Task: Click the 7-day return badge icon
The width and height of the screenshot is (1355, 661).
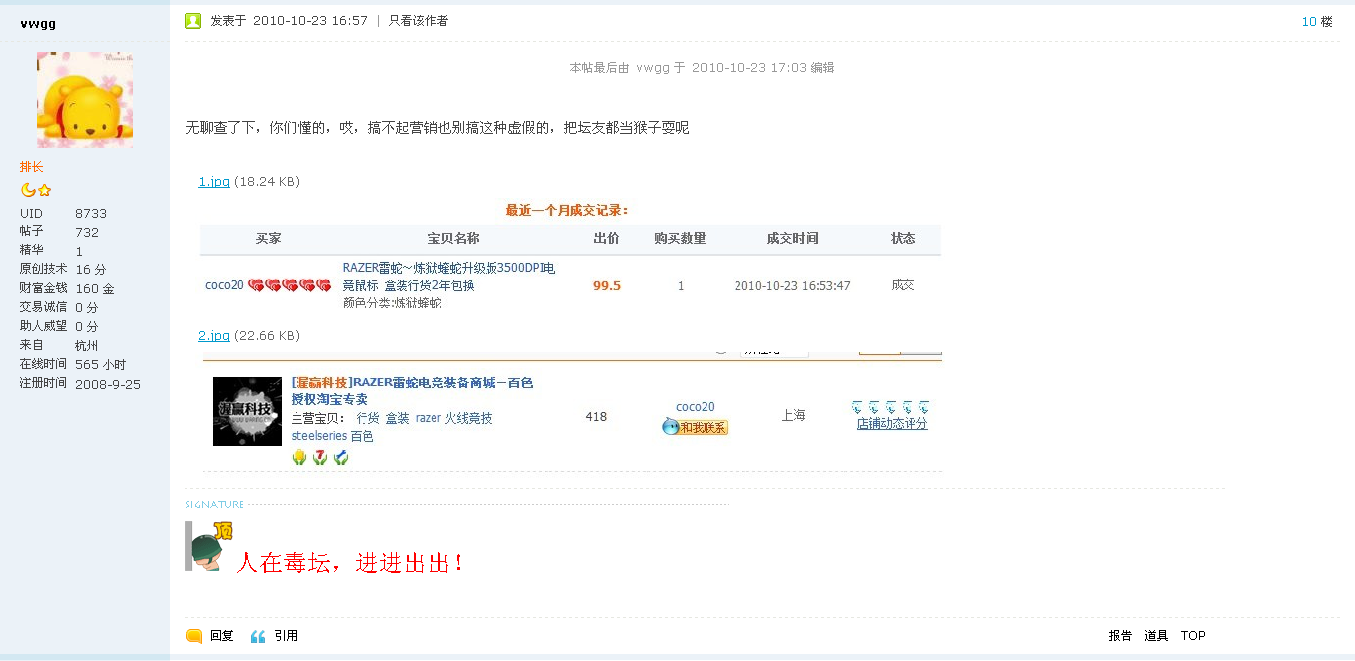Action: click(320, 458)
